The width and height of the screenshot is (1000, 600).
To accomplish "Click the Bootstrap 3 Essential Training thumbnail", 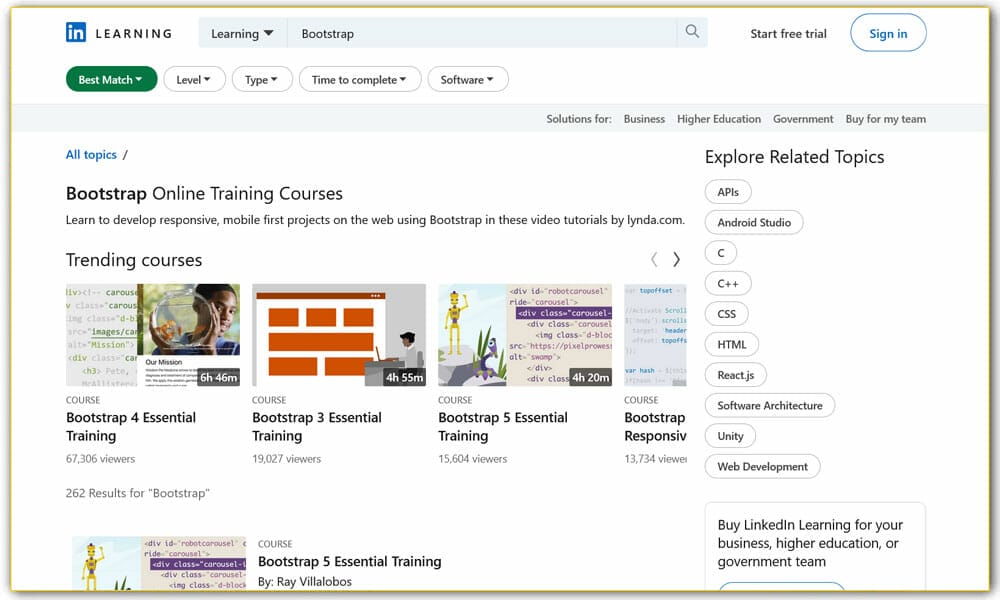I will [x=338, y=335].
